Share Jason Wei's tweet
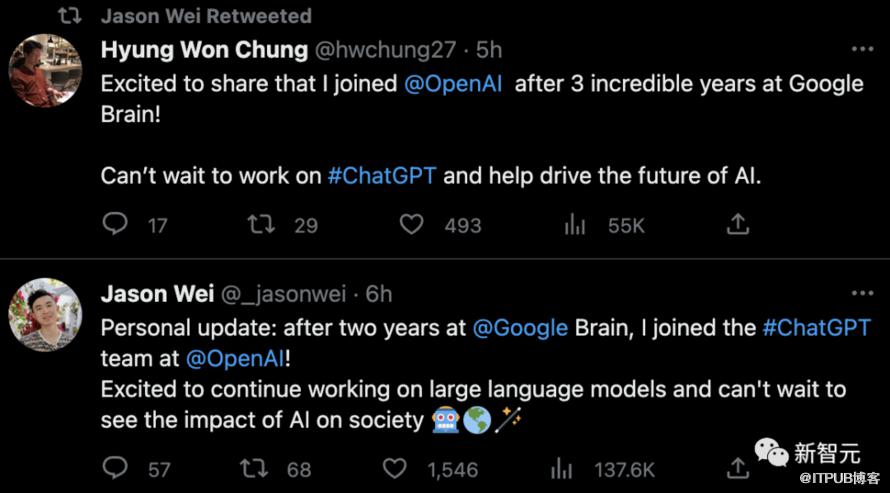This screenshot has width=890, height=493. [738, 469]
